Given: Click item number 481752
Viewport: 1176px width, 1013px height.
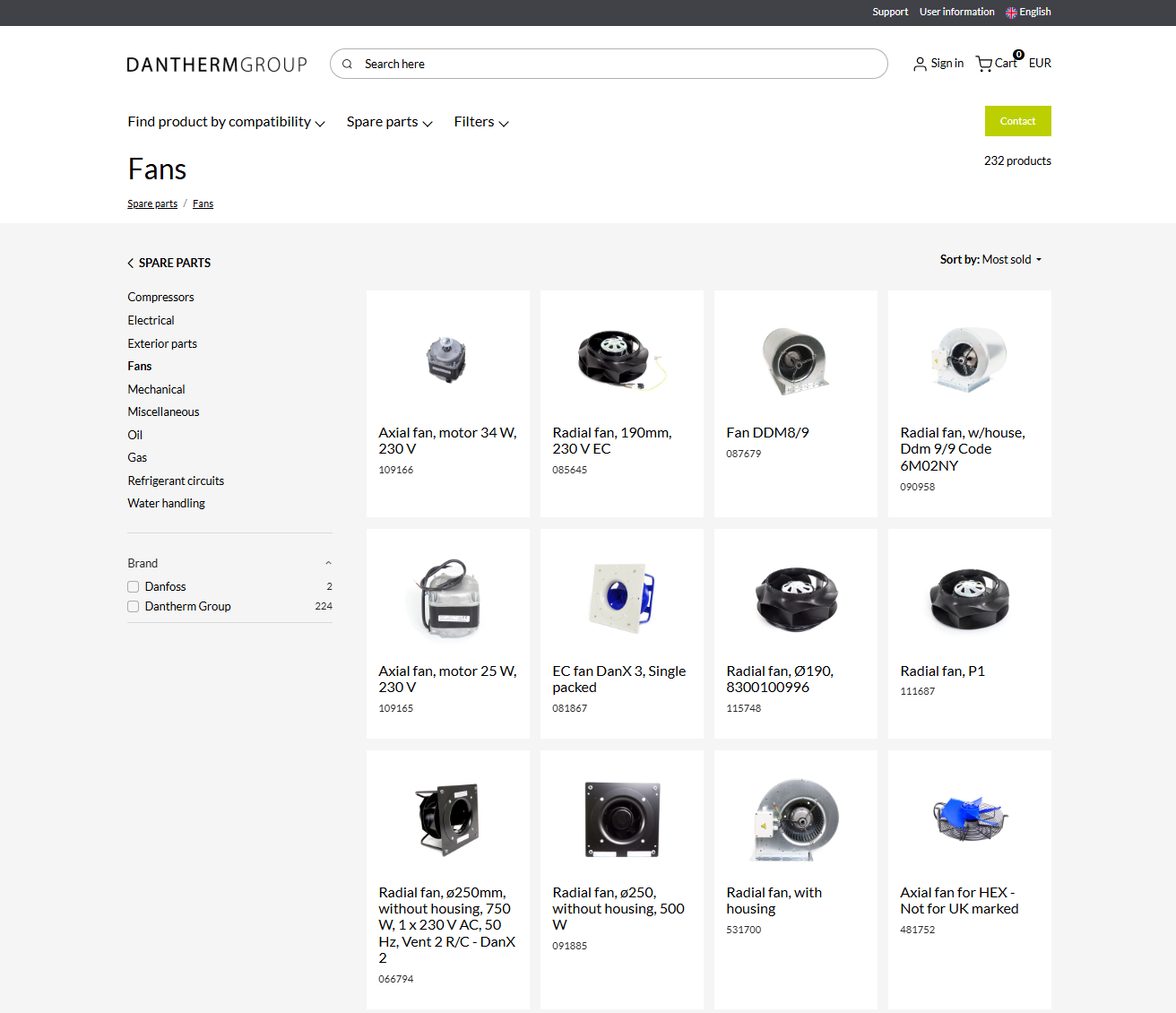Looking at the screenshot, I should (917, 930).
